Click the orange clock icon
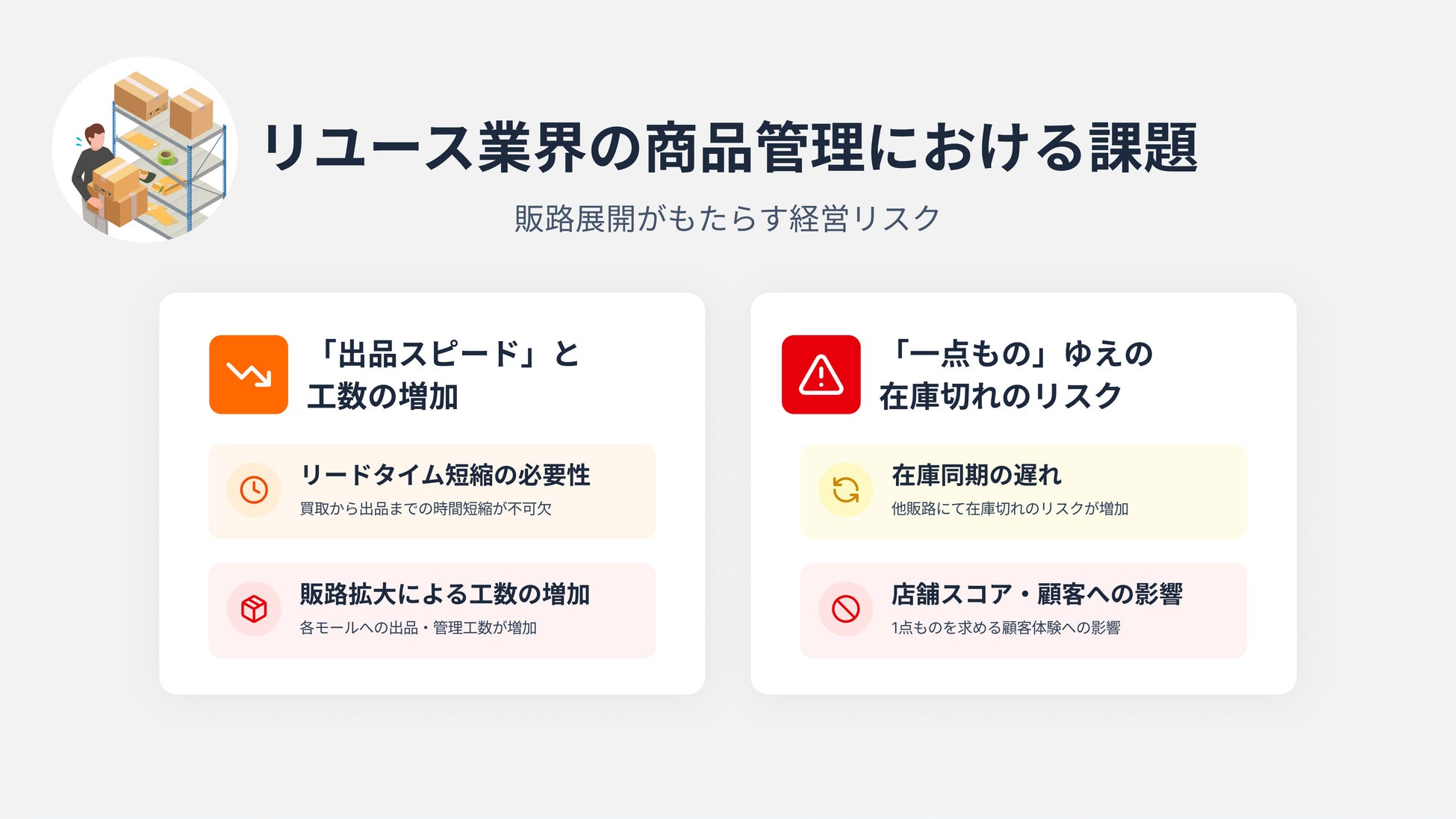Viewport: 1456px width, 819px height. click(254, 490)
